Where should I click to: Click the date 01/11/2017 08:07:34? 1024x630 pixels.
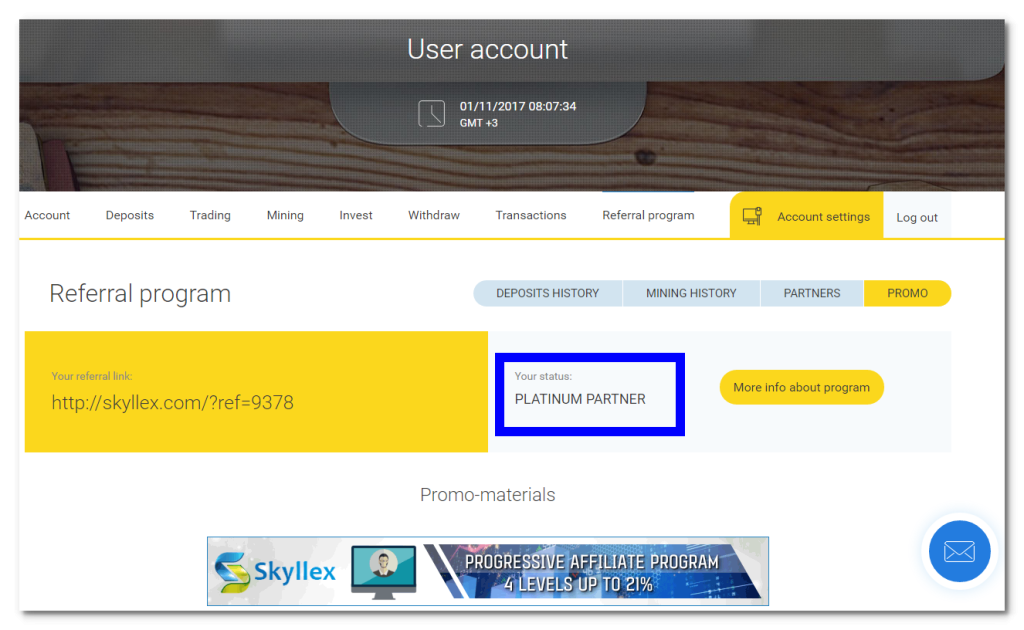[518, 106]
